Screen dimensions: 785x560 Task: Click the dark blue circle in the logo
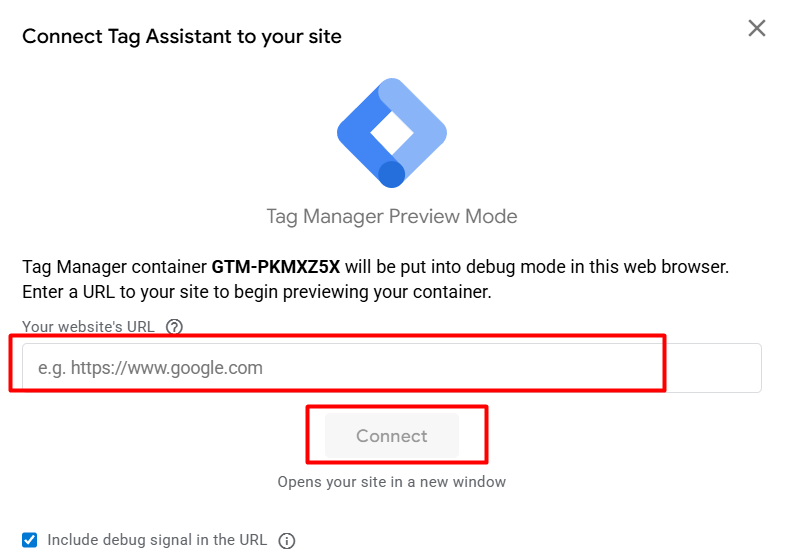coord(392,174)
